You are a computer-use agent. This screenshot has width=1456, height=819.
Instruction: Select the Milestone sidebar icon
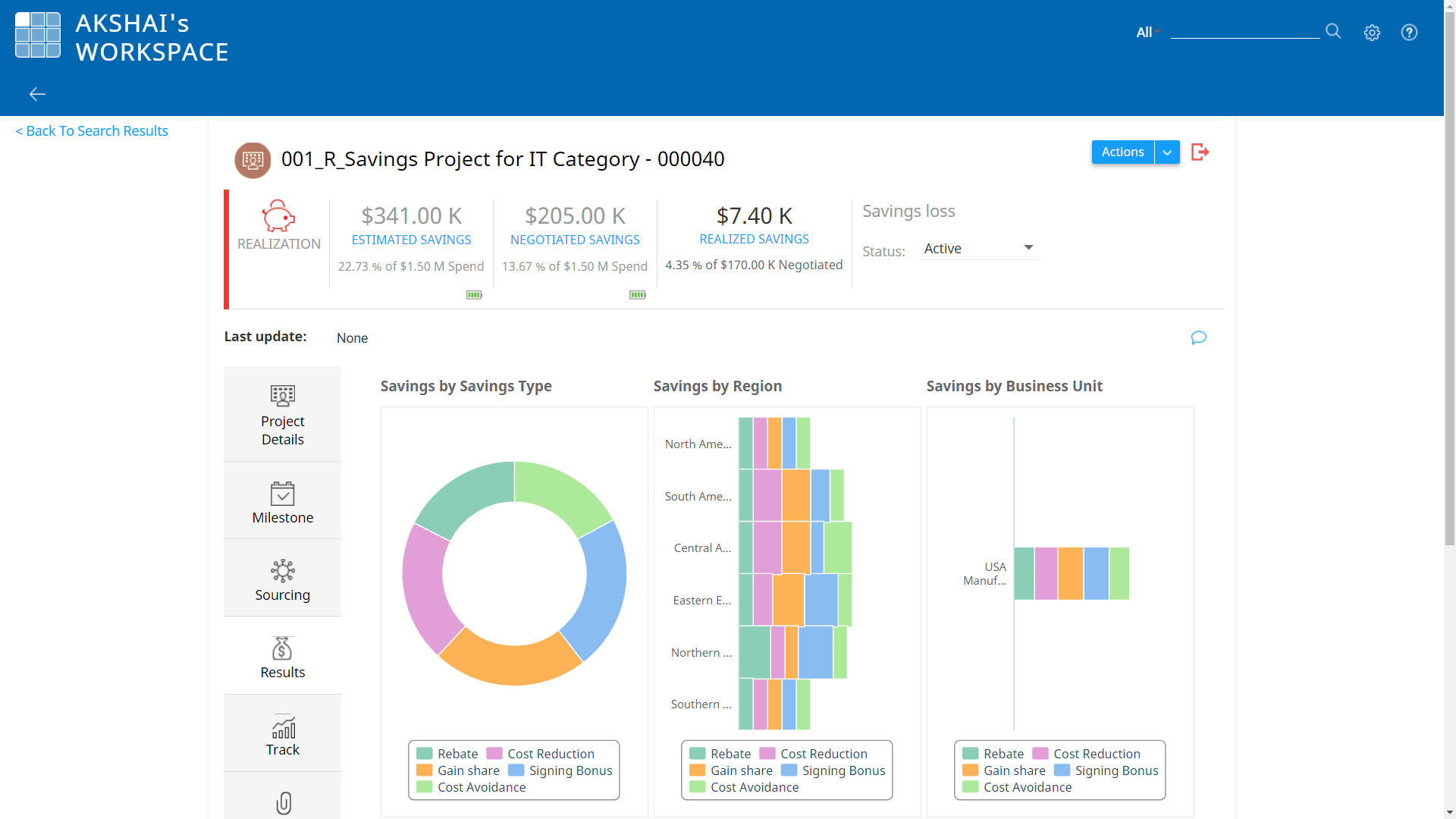[x=282, y=500]
